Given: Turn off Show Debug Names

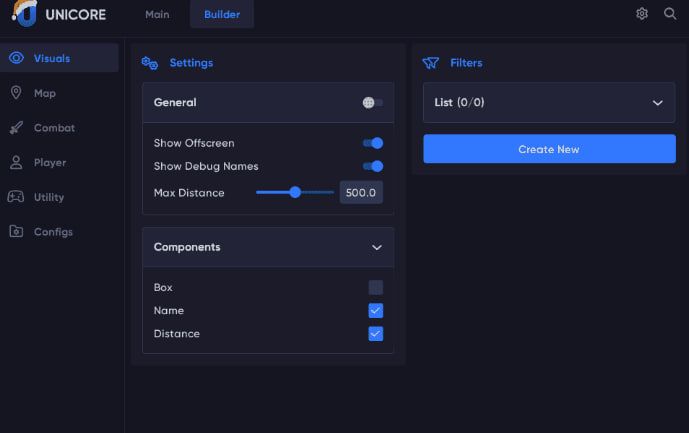Looking at the screenshot, I should click(x=373, y=166).
